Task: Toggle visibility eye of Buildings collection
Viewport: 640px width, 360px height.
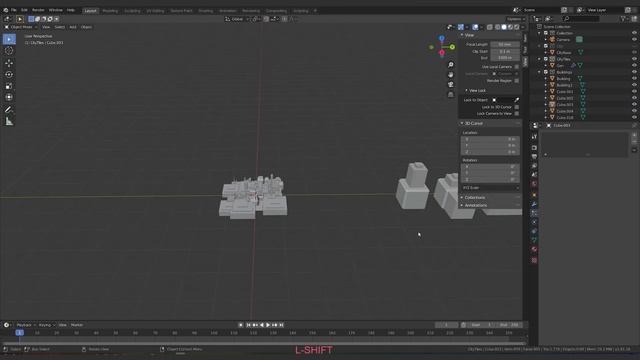Action: pos(634,72)
